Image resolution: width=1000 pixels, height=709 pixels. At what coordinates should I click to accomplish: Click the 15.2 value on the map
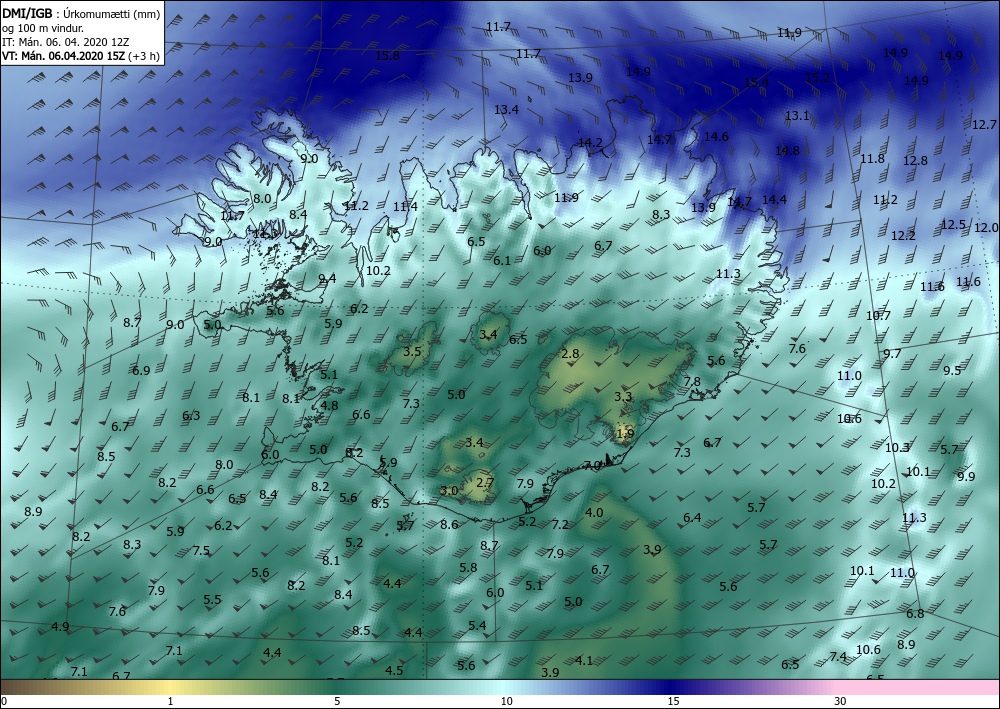[x=818, y=78]
